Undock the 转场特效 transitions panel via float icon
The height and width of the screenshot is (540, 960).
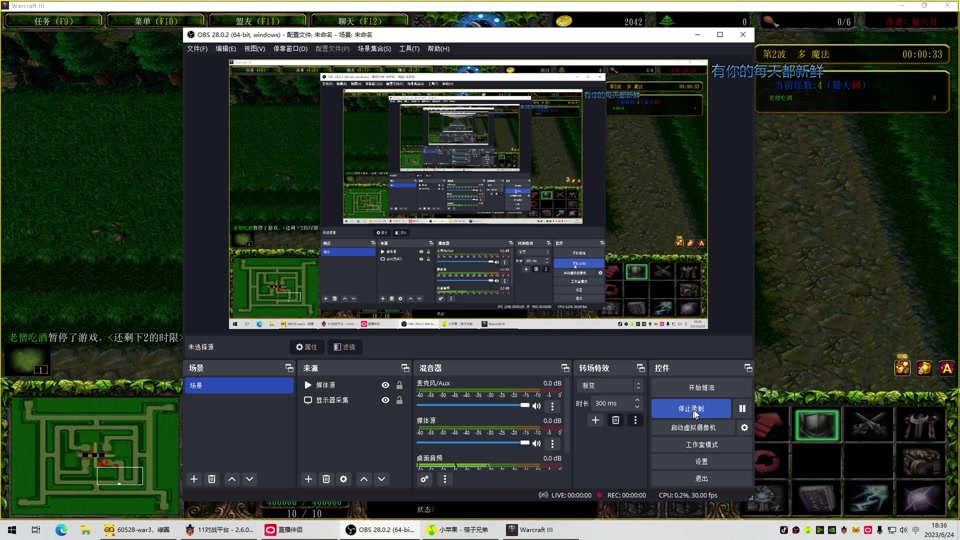pos(640,368)
